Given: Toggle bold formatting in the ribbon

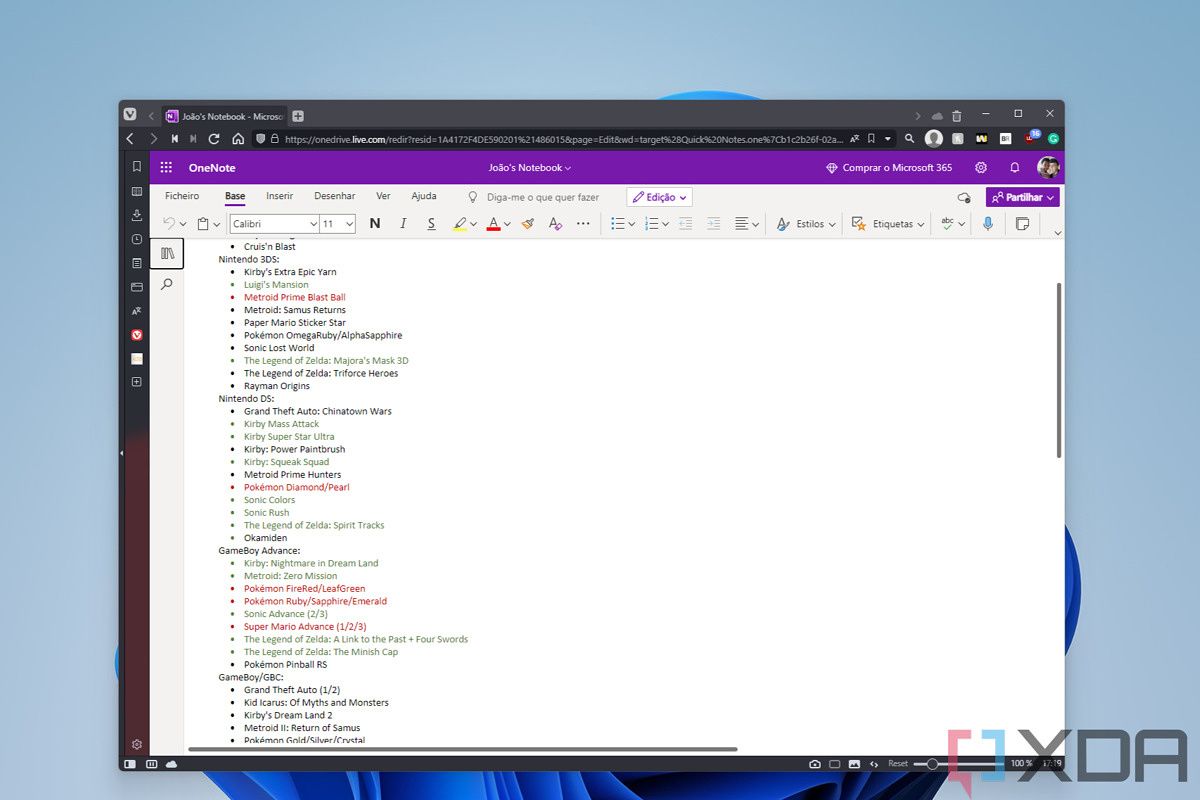Looking at the screenshot, I should click(375, 224).
